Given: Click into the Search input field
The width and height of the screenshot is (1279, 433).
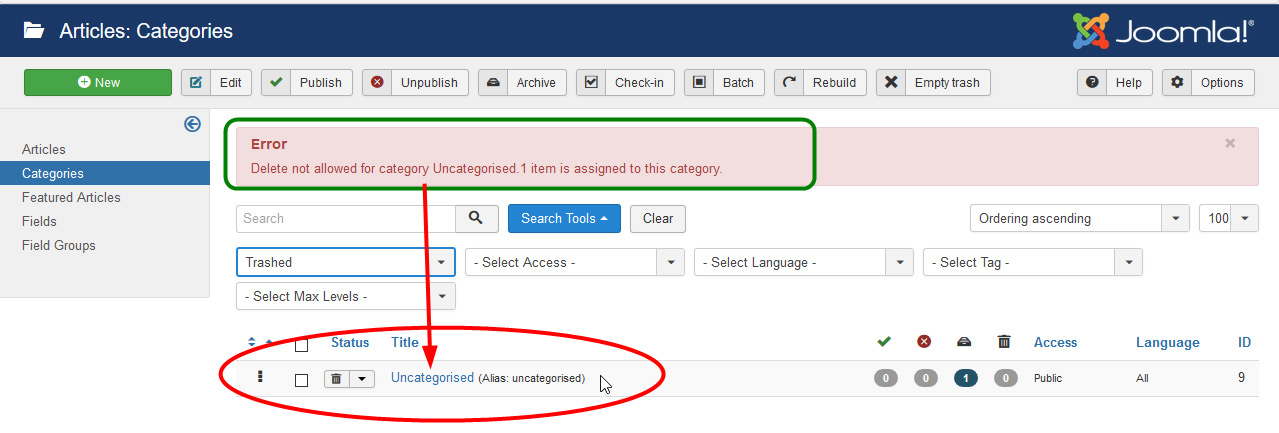Looking at the screenshot, I should (346, 218).
